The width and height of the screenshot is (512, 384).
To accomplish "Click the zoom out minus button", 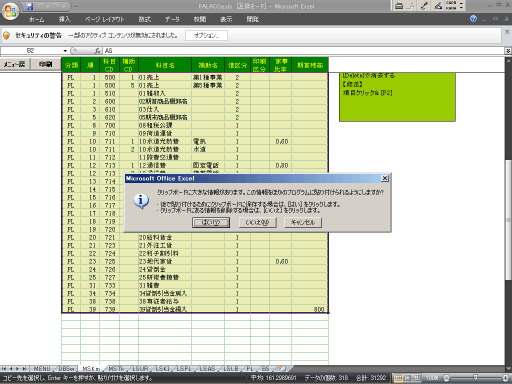I will click(x=447, y=378).
